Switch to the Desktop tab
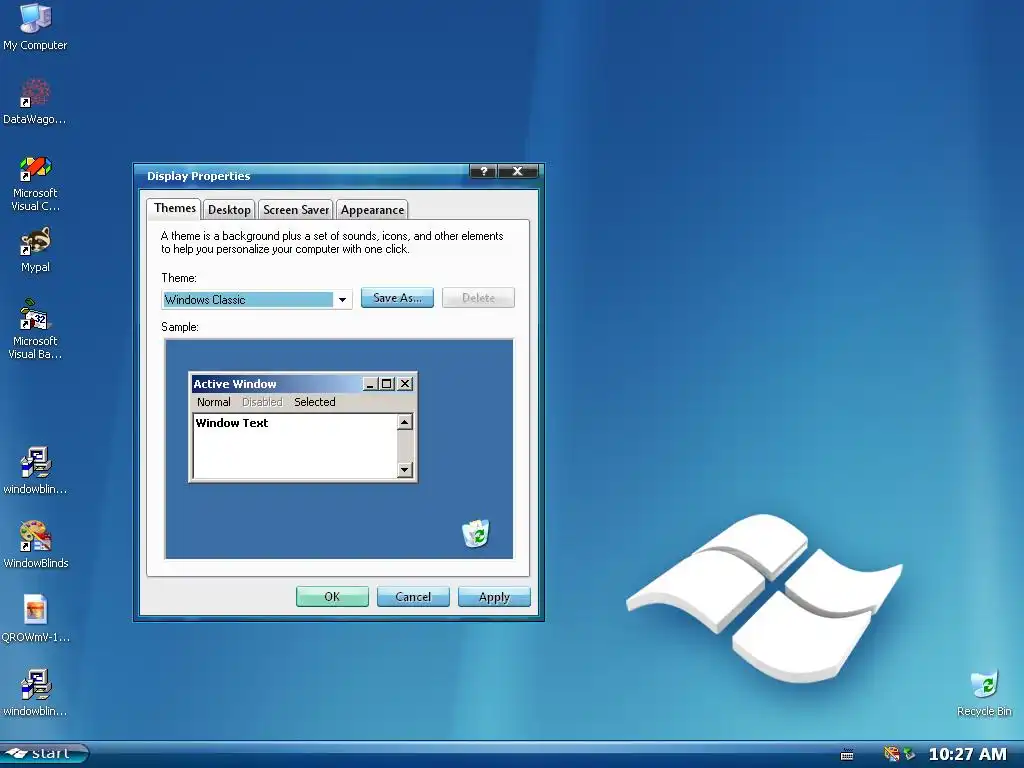Image resolution: width=1024 pixels, height=768 pixels. coord(229,210)
